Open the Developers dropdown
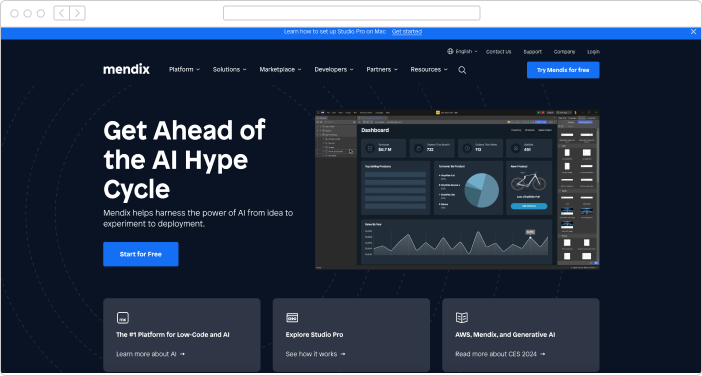 334,69
